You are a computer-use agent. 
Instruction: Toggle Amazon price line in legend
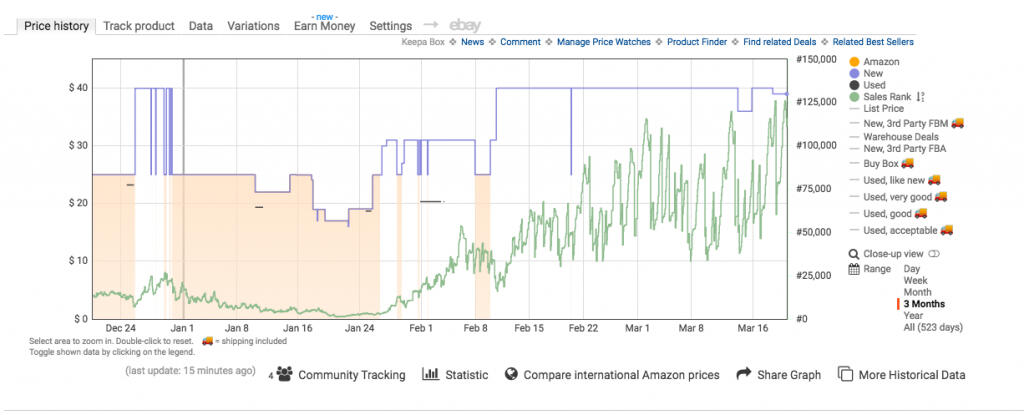point(880,62)
